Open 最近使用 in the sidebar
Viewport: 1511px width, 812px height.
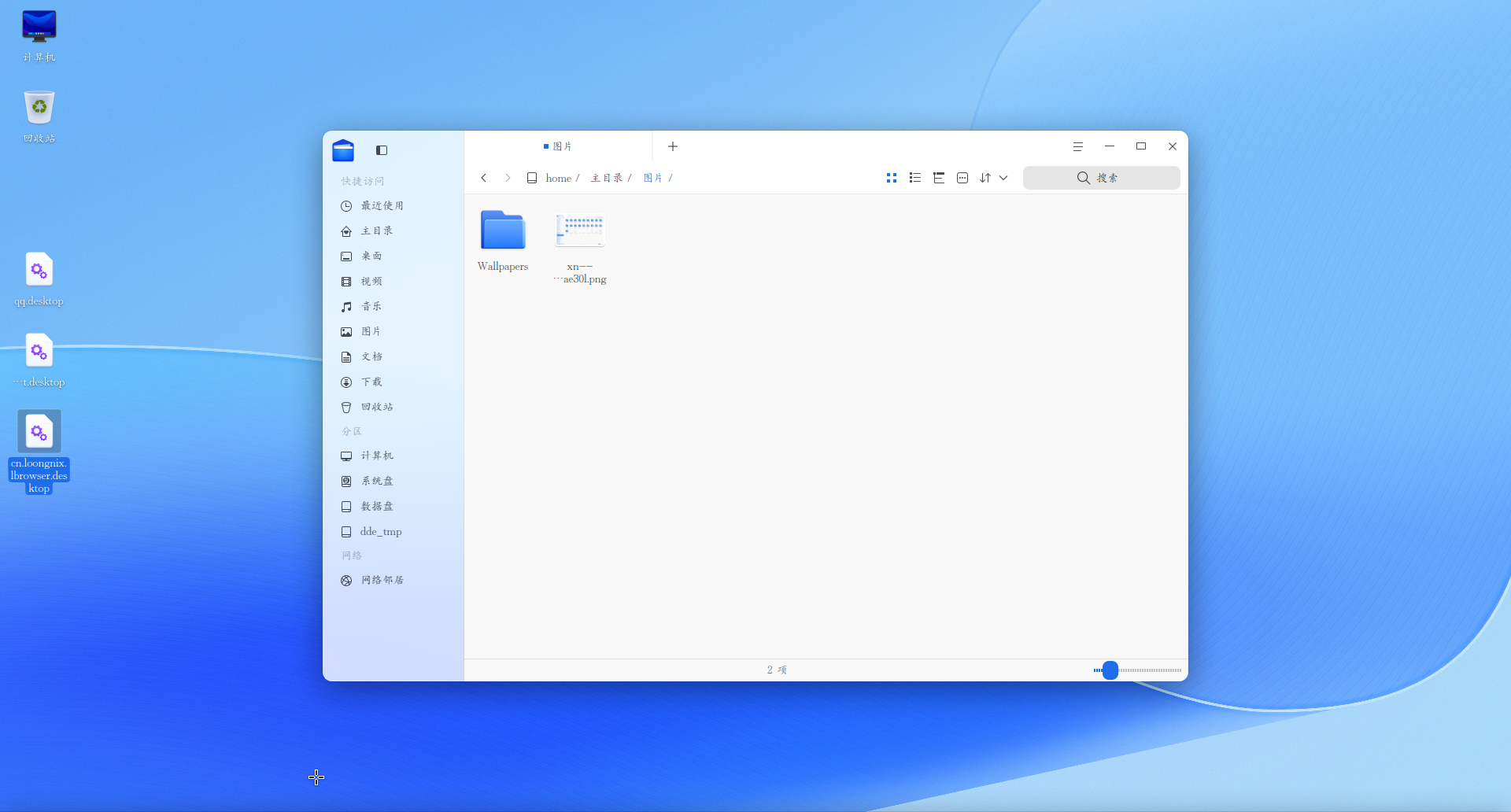coord(393,205)
